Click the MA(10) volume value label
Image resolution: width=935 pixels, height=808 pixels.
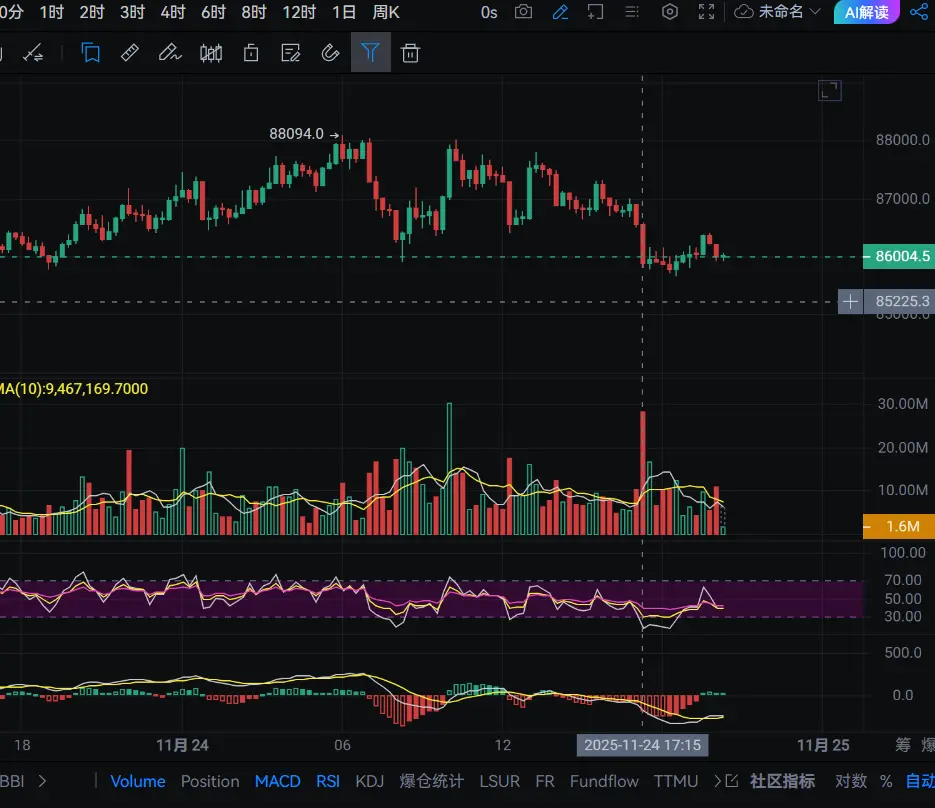pos(74,389)
